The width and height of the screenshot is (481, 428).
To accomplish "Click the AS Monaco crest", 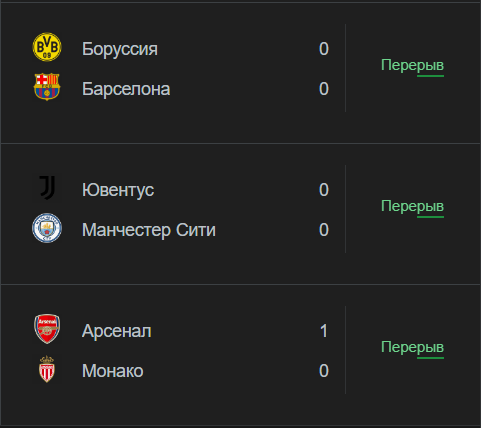I will (x=47, y=369).
